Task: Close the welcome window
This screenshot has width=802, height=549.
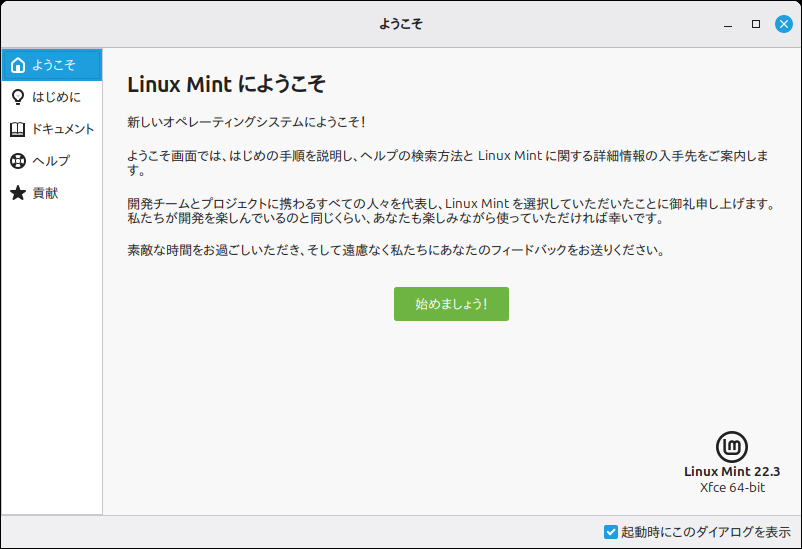Action: pyautogui.click(x=783, y=23)
